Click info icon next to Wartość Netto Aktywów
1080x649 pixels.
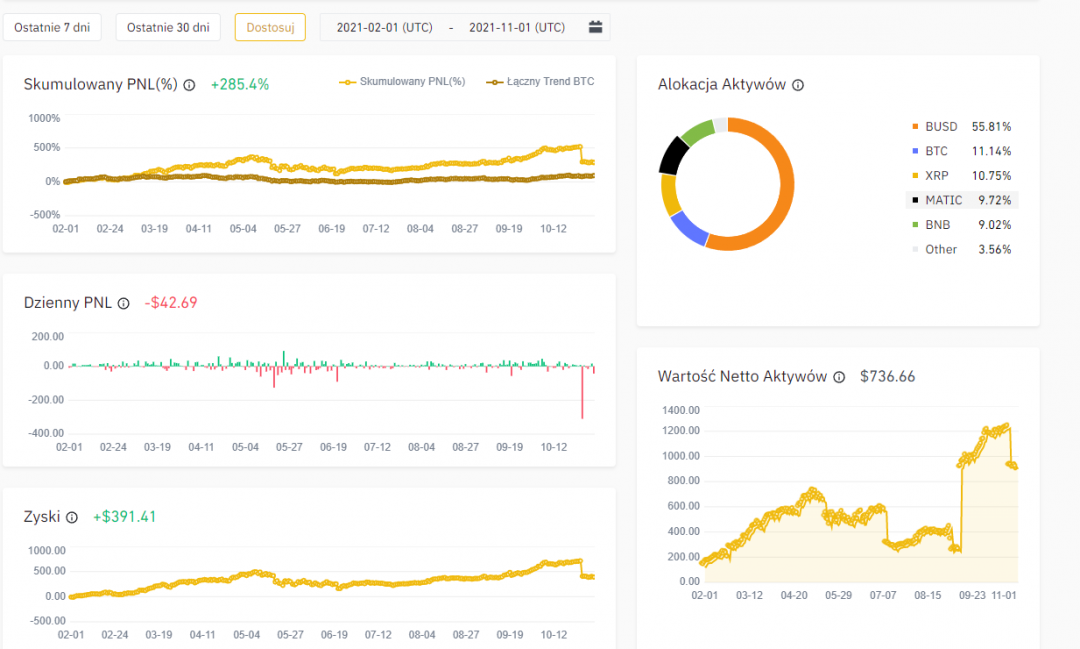839,377
